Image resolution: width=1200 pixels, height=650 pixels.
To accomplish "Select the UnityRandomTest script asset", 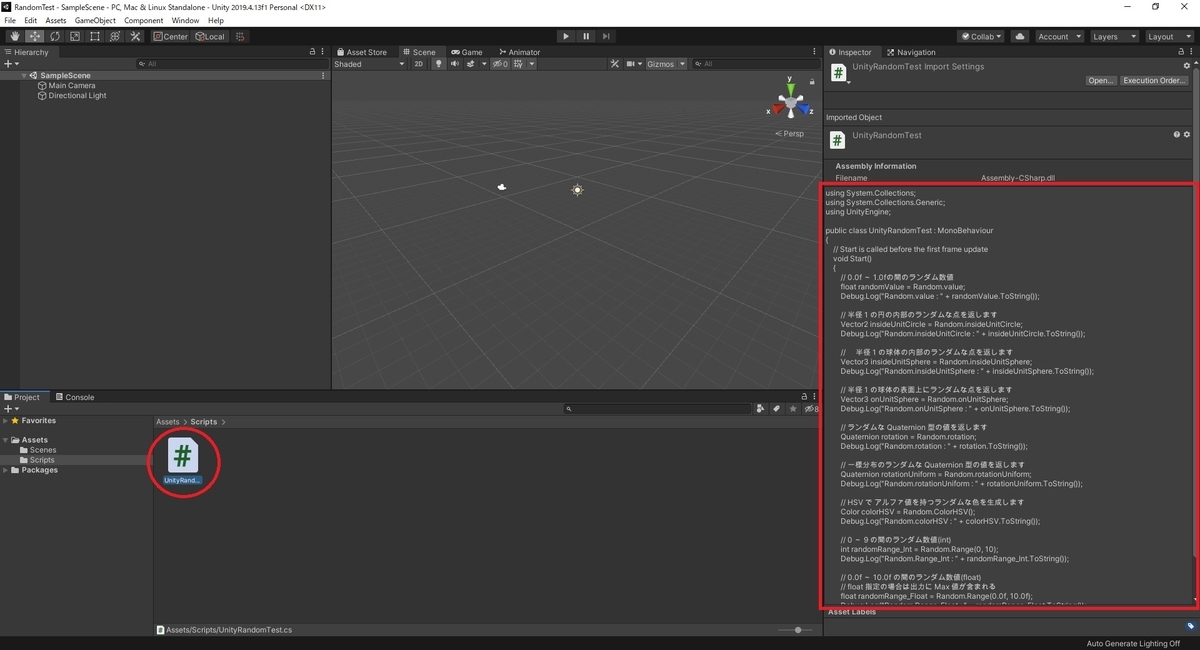I will 183,461.
